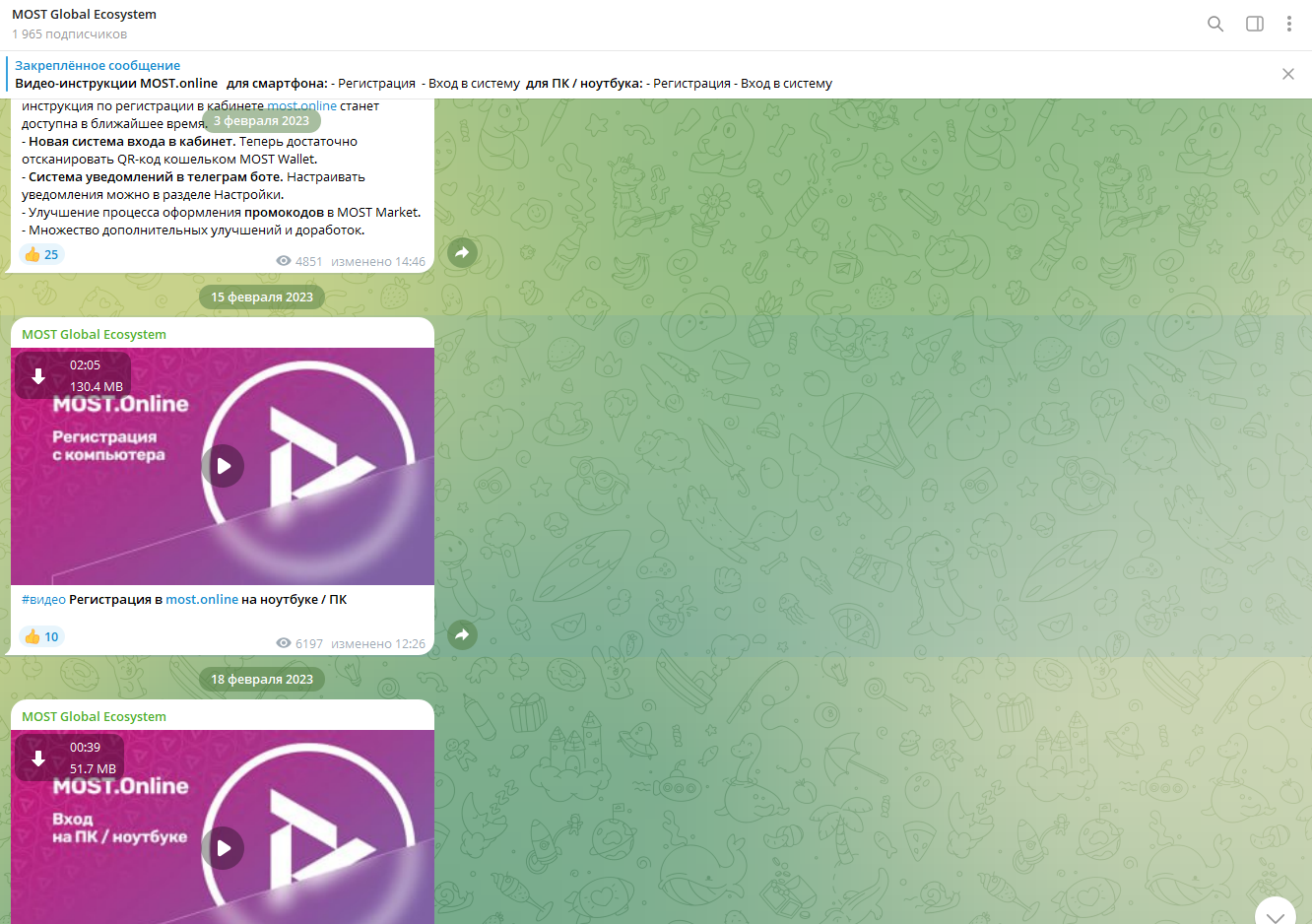Download the 00:39 video of 51.7 MB
The height and width of the screenshot is (924, 1312).
[38, 758]
